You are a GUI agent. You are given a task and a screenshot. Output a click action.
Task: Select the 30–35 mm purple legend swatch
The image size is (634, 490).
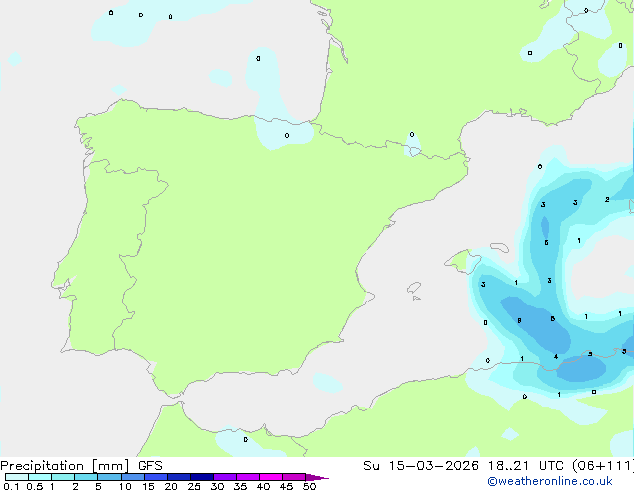tap(225, 477)
